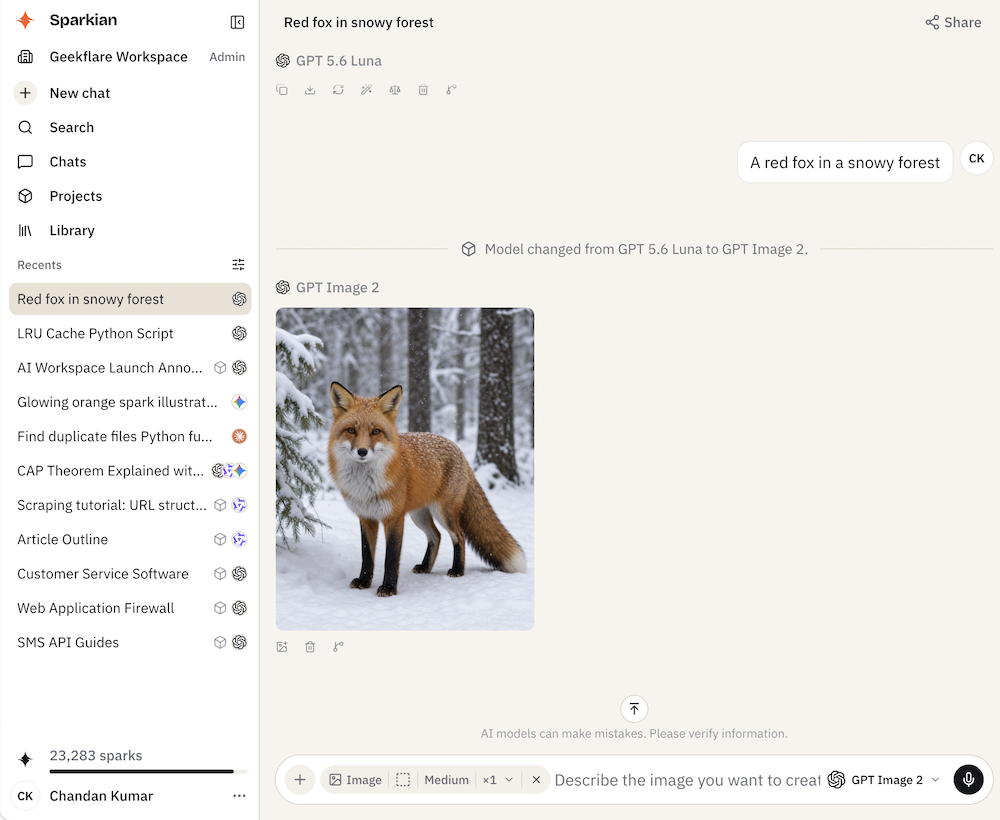Toggle the Image mode chip in composer
Screen dimensions: 1000x820
tap(355, 780)
